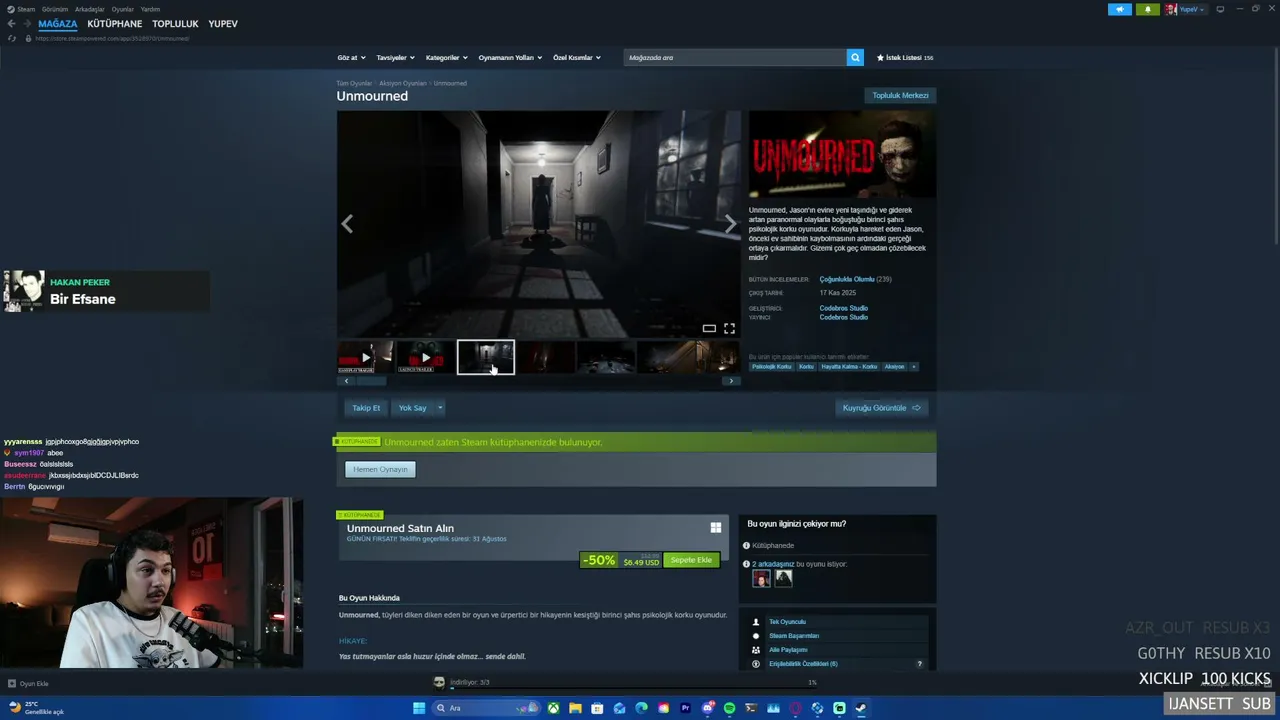Viewport: 1280px width, 720px height.
Task: Open the Oyunlar menu
Action: pyautogui.click(x=122, y=9)
